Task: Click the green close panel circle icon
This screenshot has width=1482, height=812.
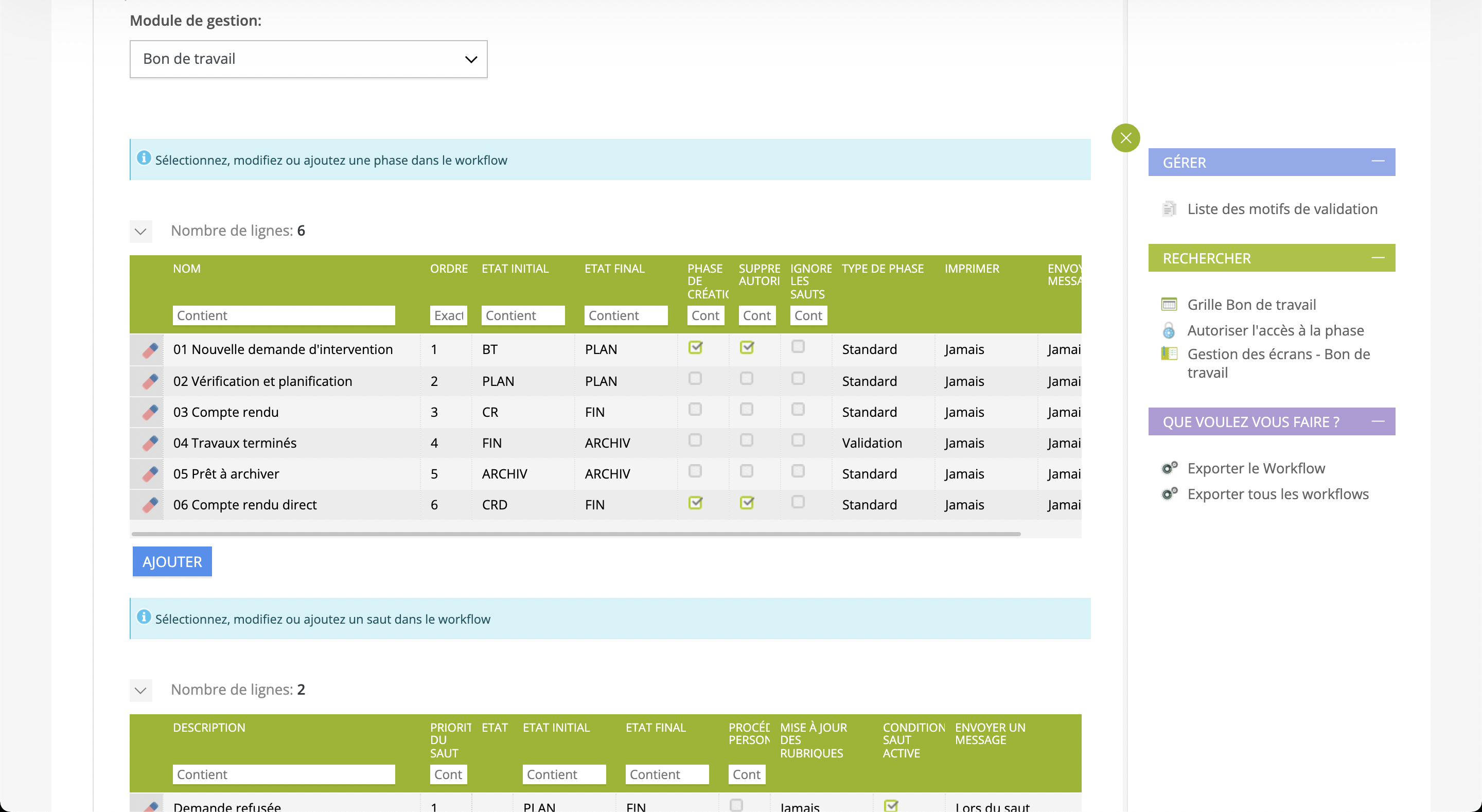Action: 1125,138
